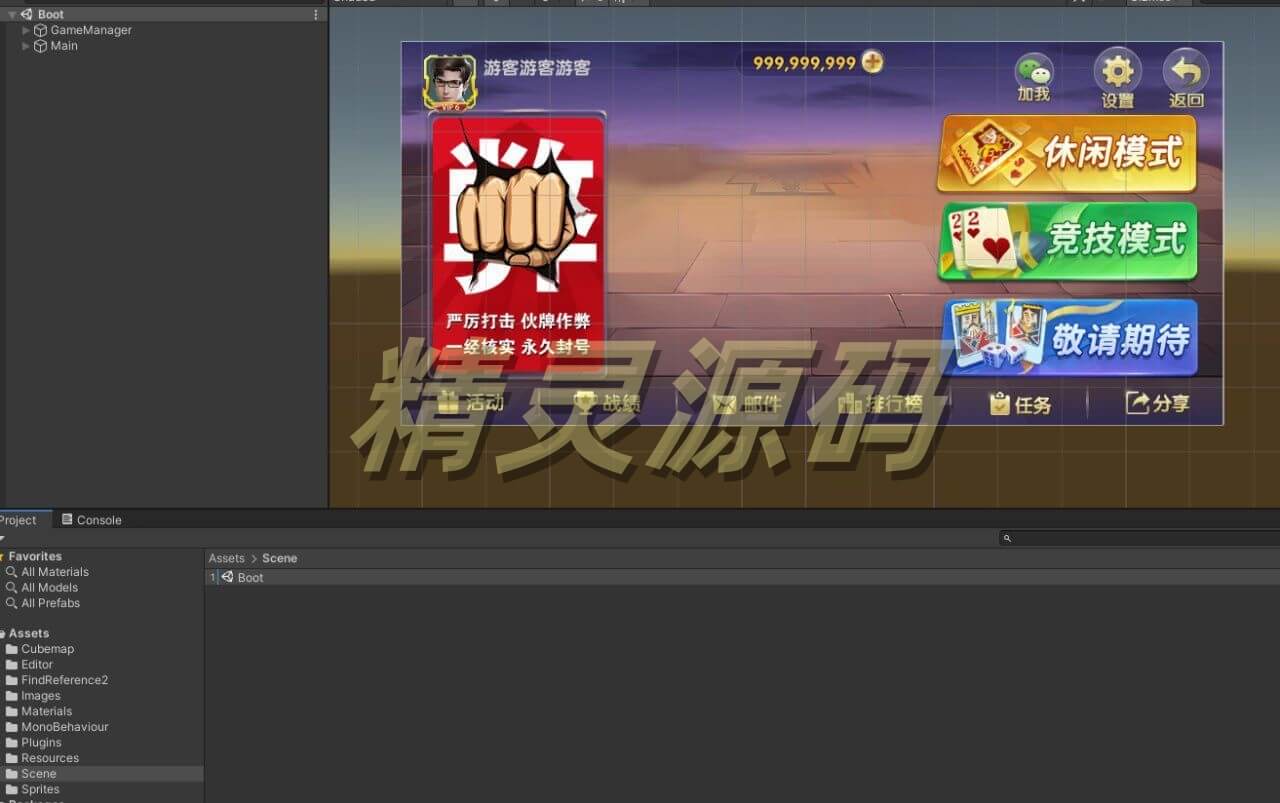Screen dimensions: 1280x803
Task: Switch to the Project tab
Action: coord(18,520)
